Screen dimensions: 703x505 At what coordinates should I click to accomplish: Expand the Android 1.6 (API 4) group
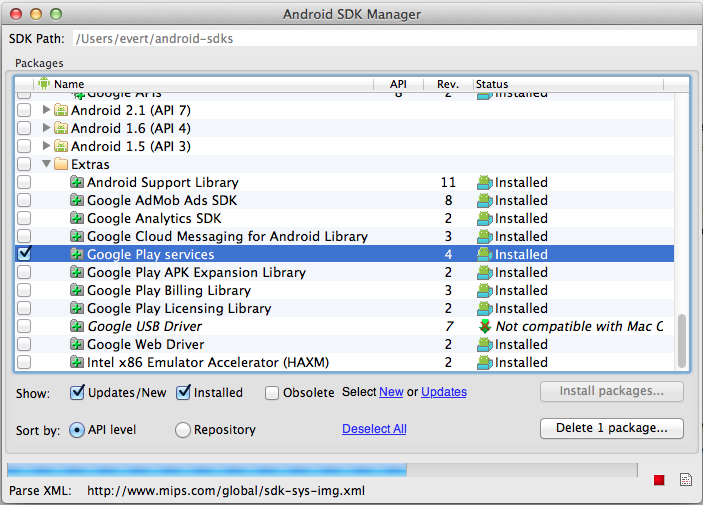pyautogui.click(x=46, y=129)
